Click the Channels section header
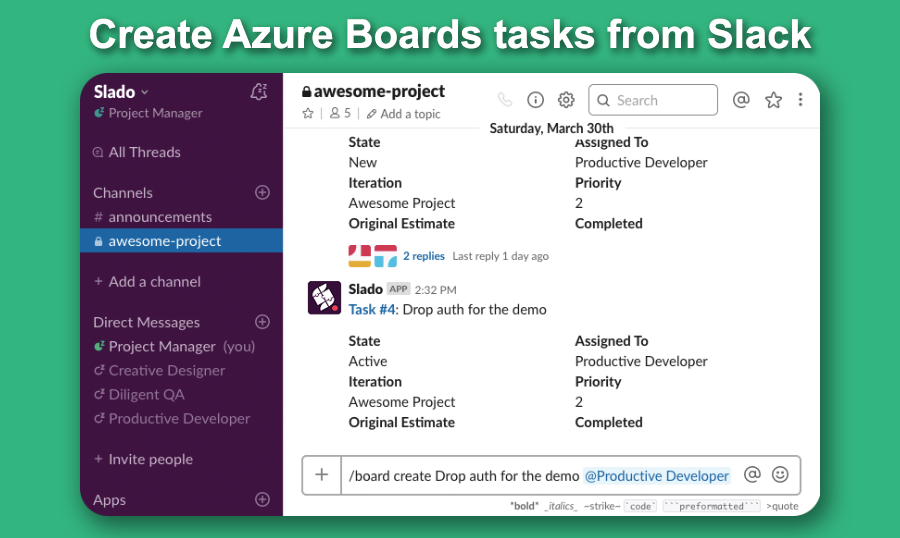The width and height of the screenshot is (900, 538). [123, 193]
